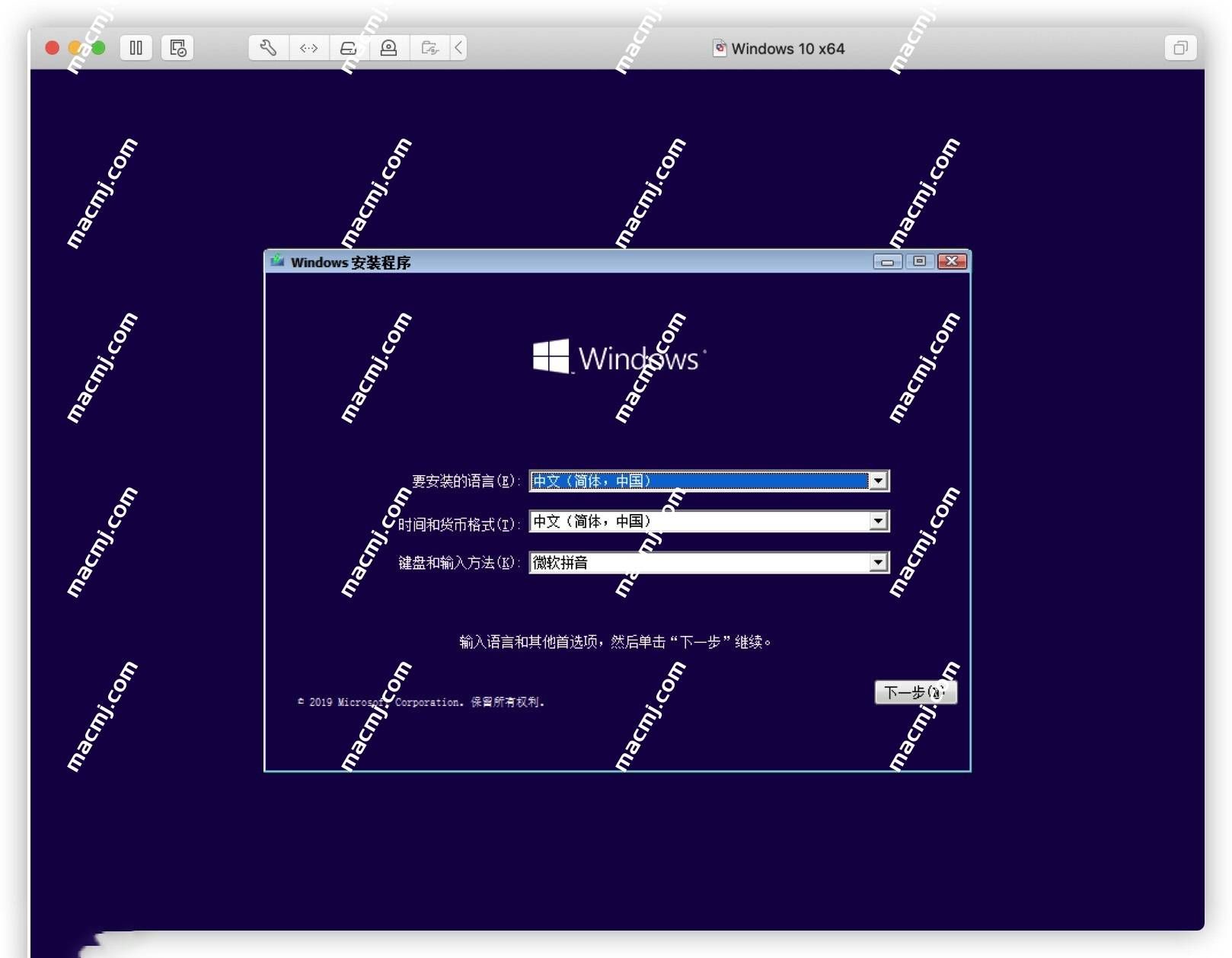
Task: Pause the virtual machine
Action: pos(136,48)
